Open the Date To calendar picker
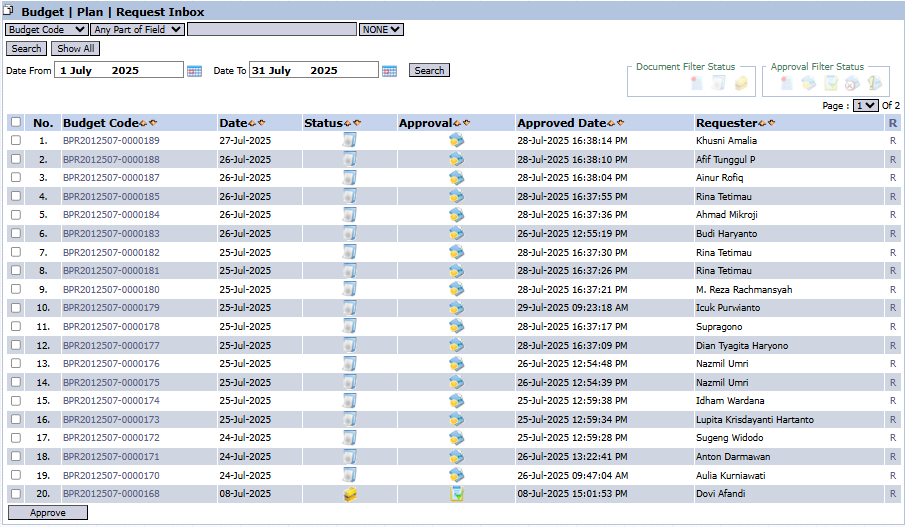 coord(389,71)
